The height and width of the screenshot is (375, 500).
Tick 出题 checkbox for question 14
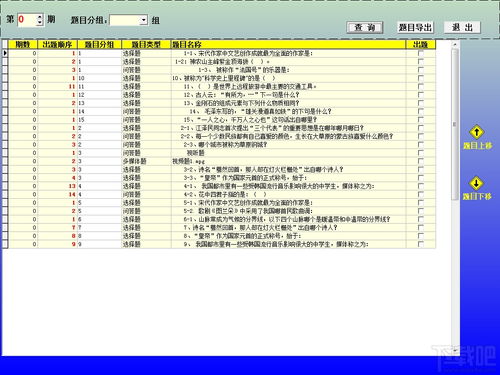point(421,112)
